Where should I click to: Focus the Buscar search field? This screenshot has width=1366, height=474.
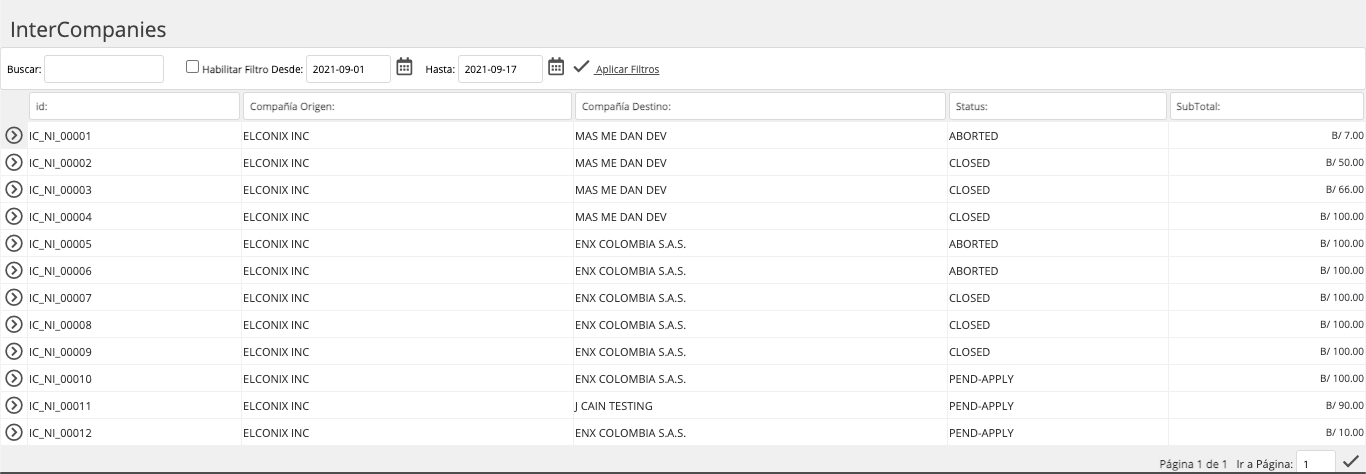(104, 69)
